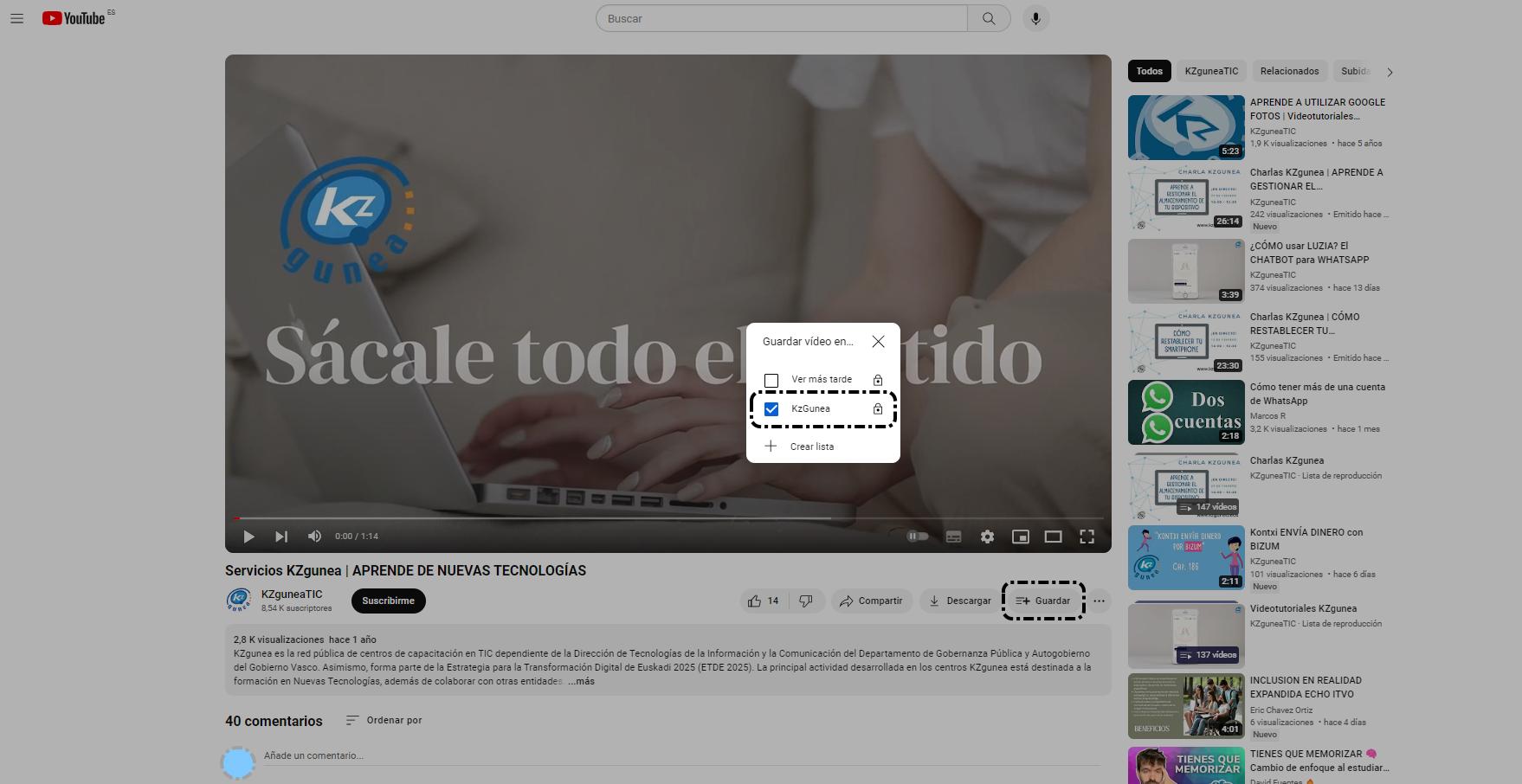Image resolution: width=1522 pixels, height=784 pixels.
Task: Click lock icon beside Ver más tarde
Action: 878,380
